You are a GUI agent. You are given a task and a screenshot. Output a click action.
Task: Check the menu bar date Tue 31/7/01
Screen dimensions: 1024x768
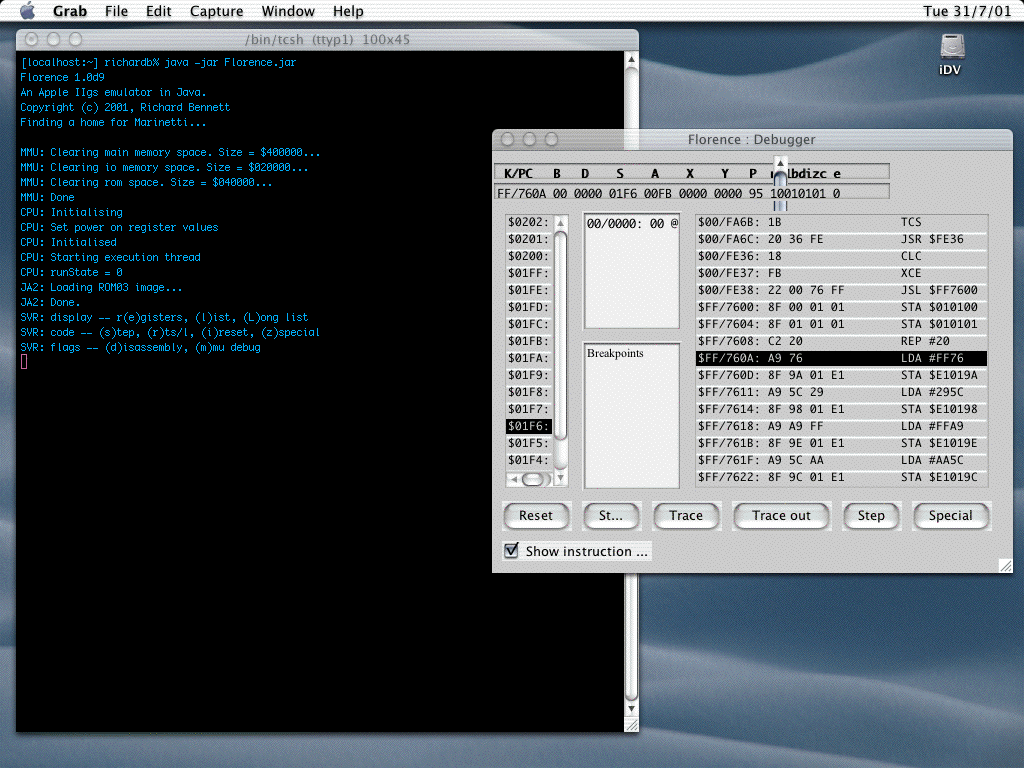coord(967,11)
